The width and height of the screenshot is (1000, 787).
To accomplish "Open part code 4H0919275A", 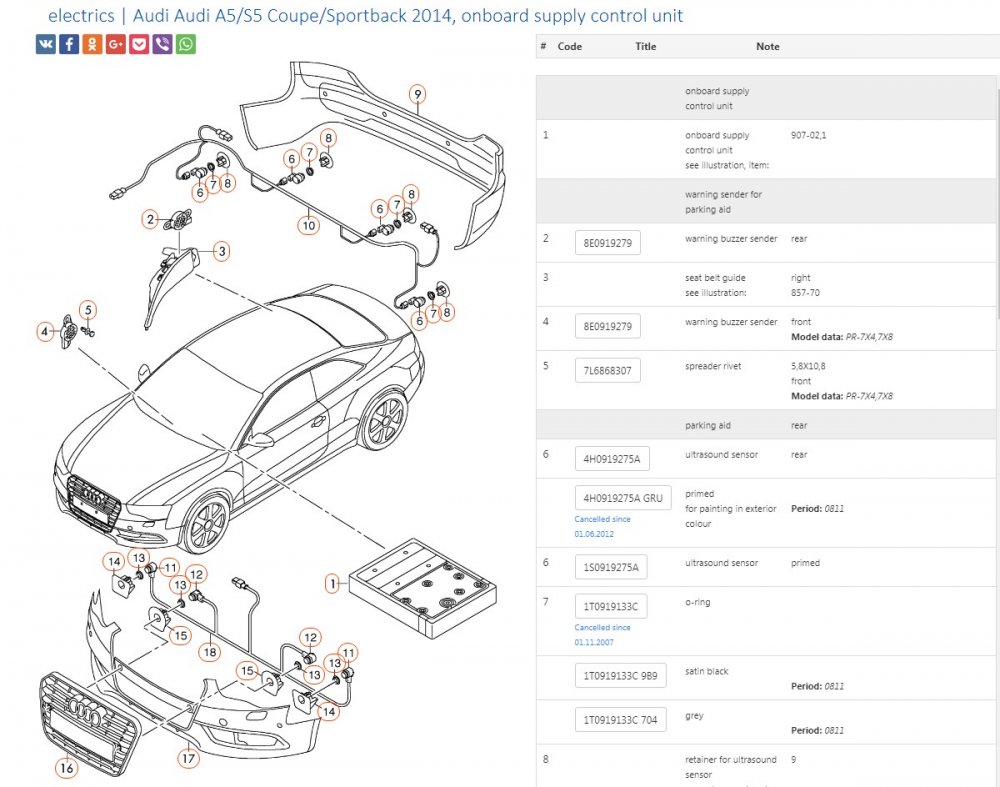I will click(612, 459).
